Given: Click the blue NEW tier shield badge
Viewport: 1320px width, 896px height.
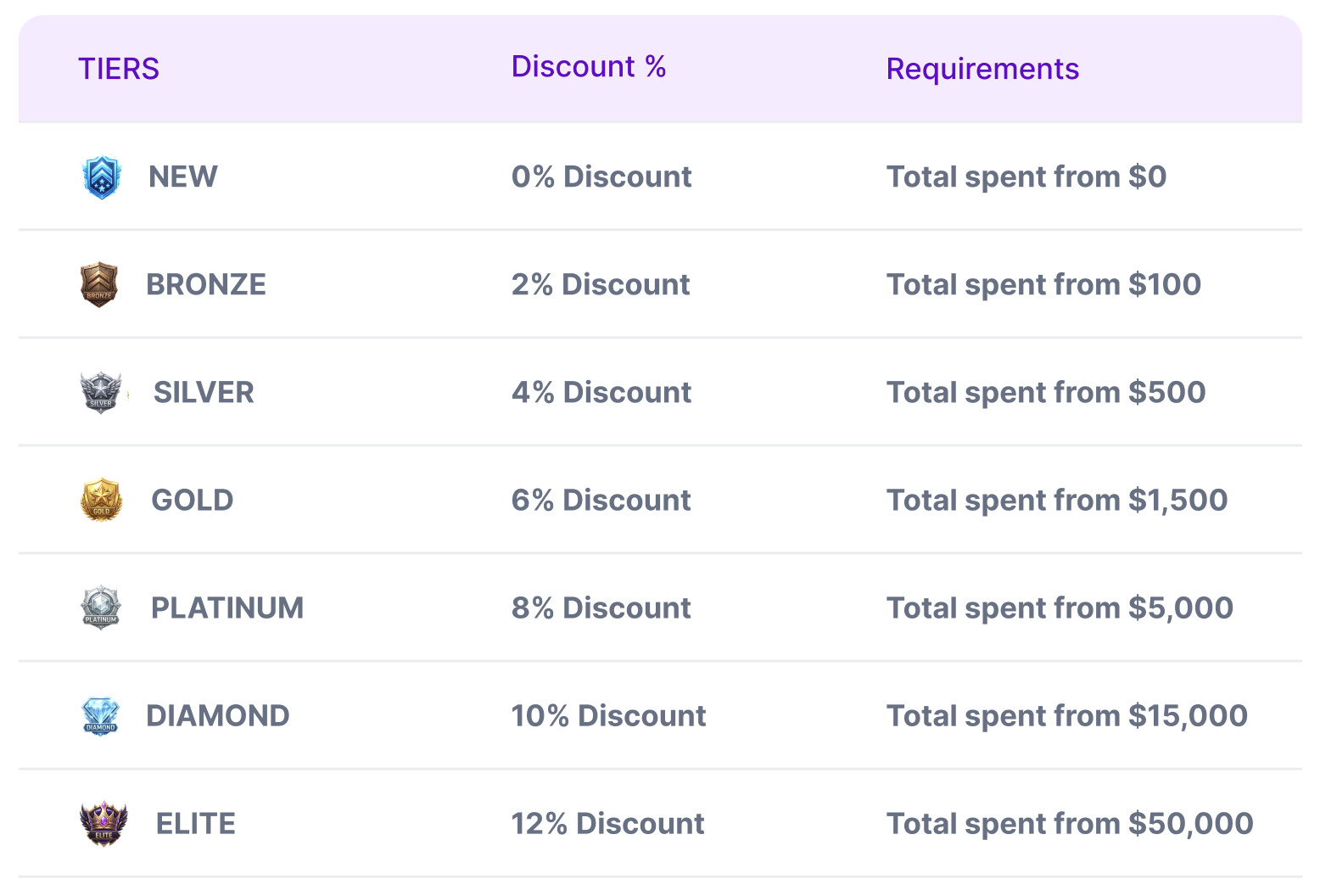Looking at the screenshot, I should (x=102, y=177).
